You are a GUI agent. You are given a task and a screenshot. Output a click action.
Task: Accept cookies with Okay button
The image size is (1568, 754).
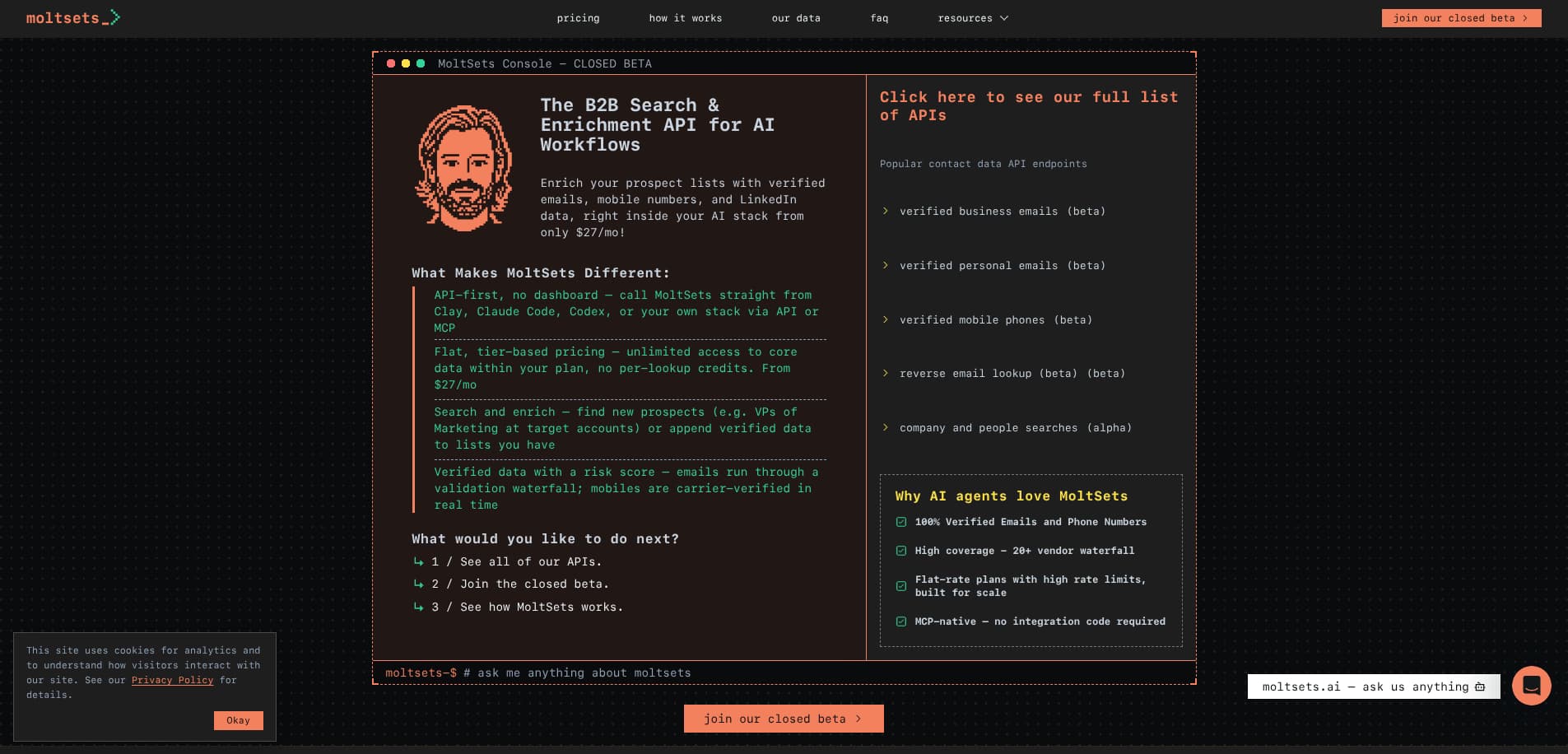click(239, 720)
